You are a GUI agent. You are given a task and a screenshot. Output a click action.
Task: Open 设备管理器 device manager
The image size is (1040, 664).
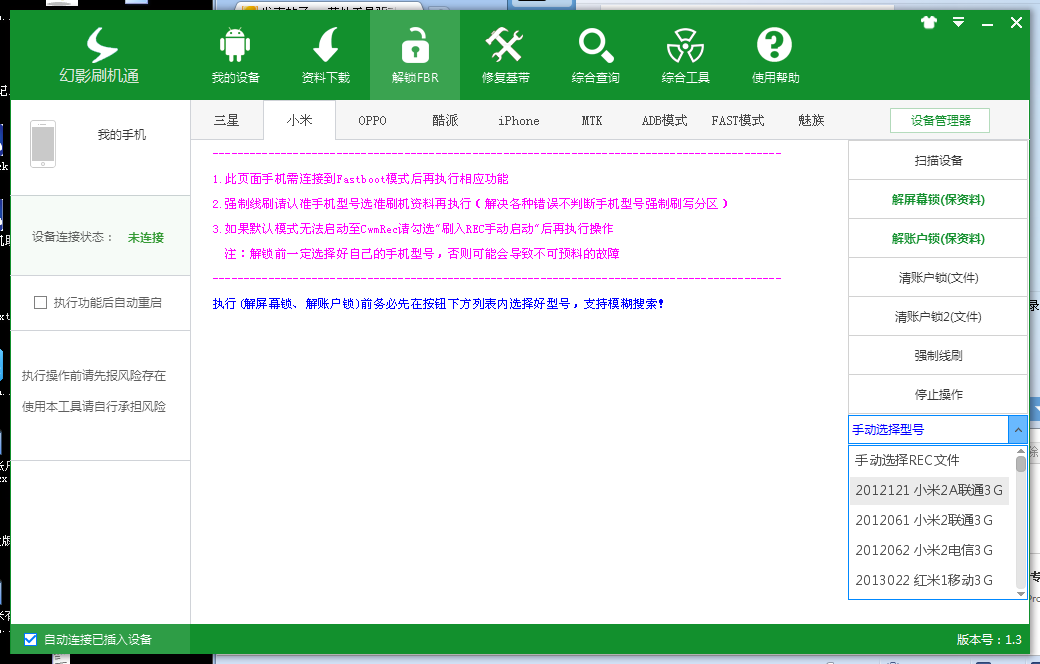click(x=937, y=120)
